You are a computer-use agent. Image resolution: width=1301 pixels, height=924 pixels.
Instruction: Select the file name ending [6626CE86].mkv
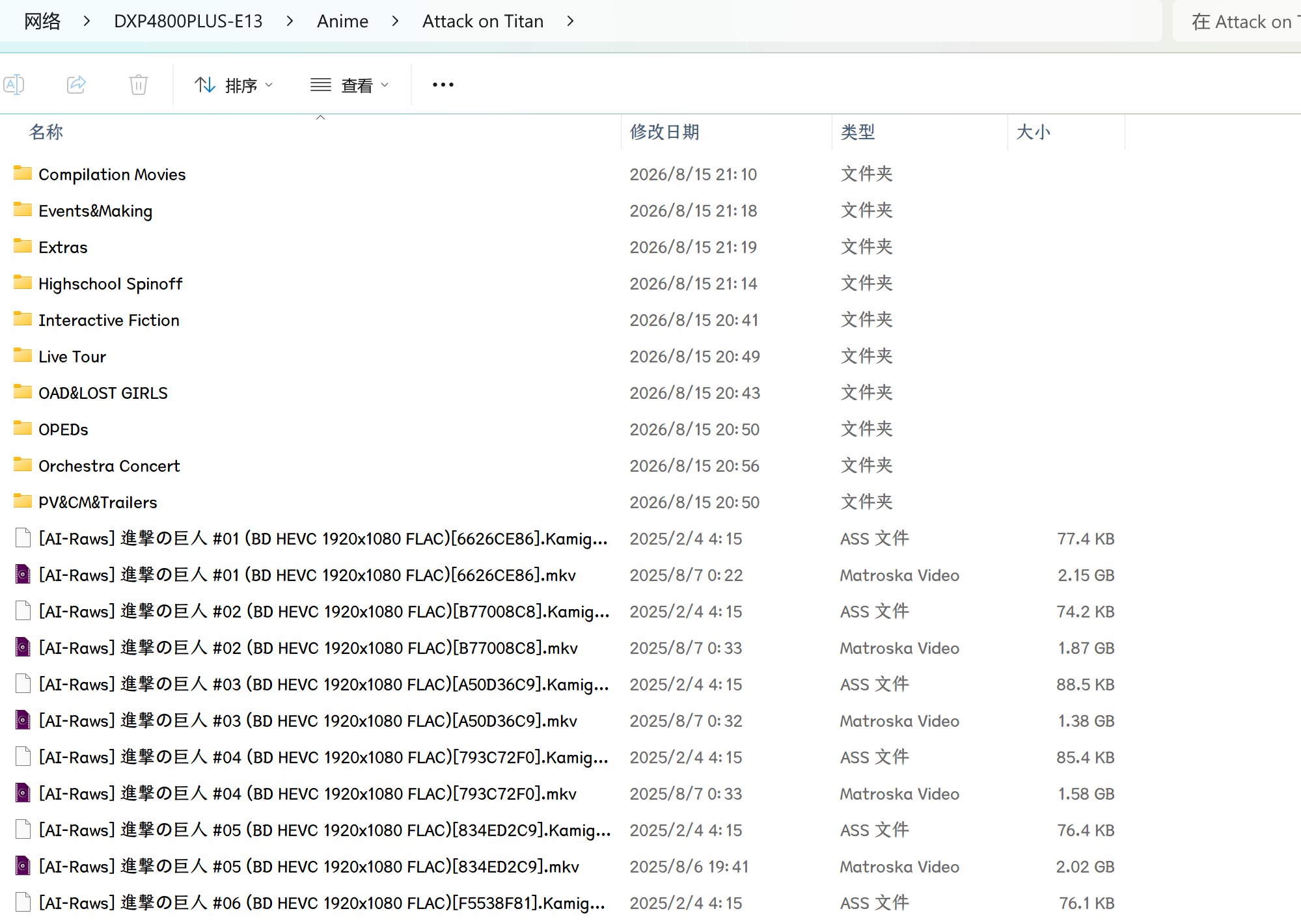[307, 575]
